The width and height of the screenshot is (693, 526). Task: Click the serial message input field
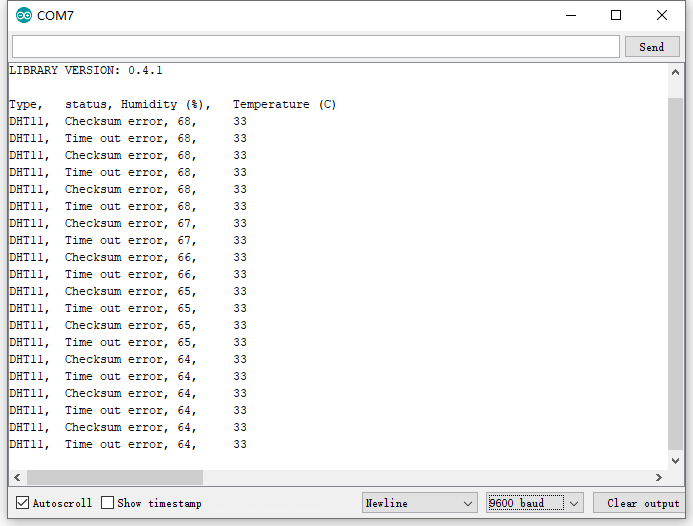316,47
